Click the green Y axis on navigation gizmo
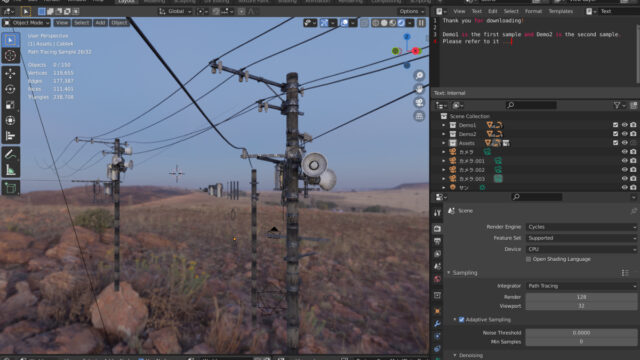The width and height of the screenshot is (640, 360). point(395,51)
